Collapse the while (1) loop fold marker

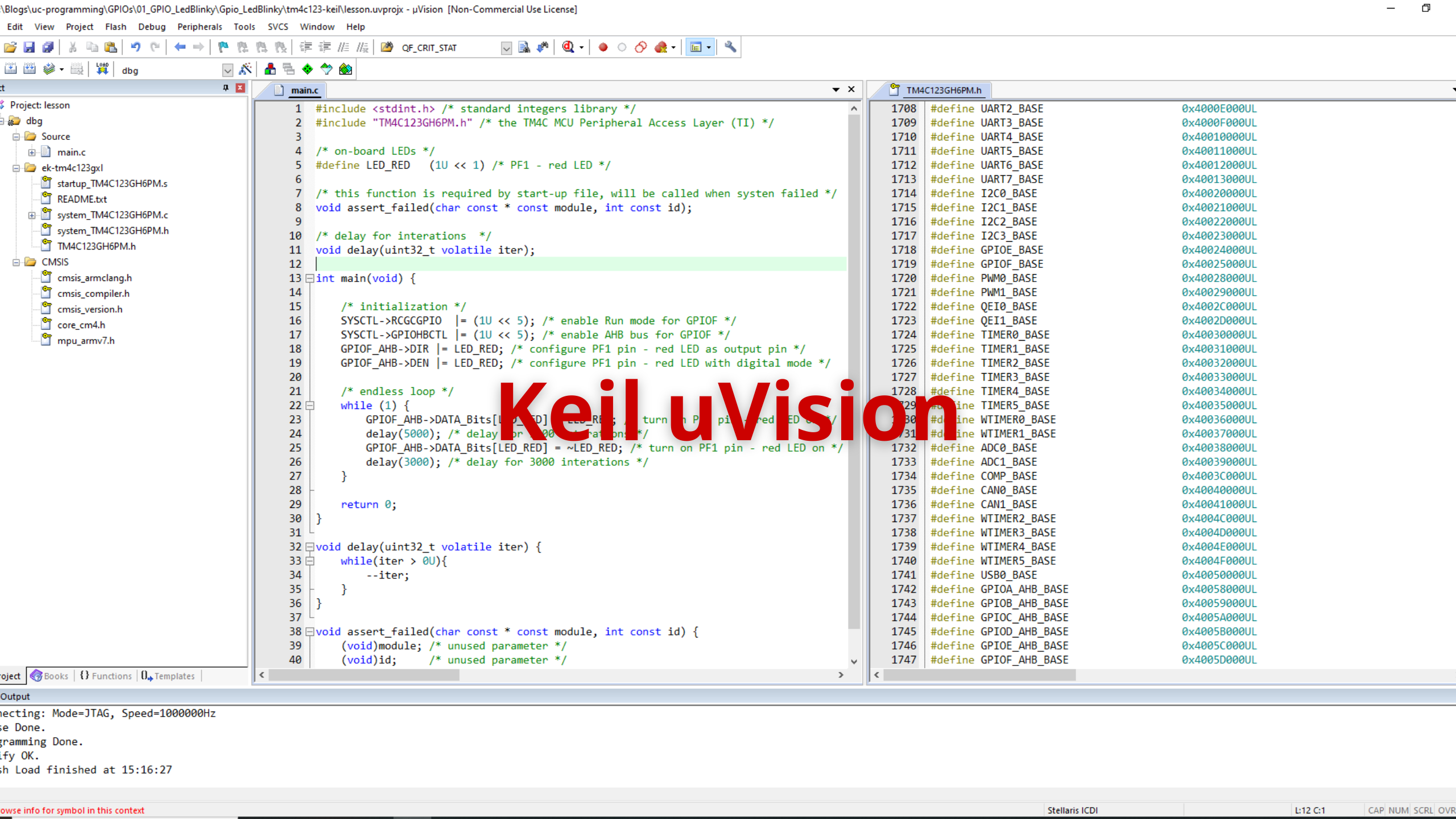[x=310, y=406]
